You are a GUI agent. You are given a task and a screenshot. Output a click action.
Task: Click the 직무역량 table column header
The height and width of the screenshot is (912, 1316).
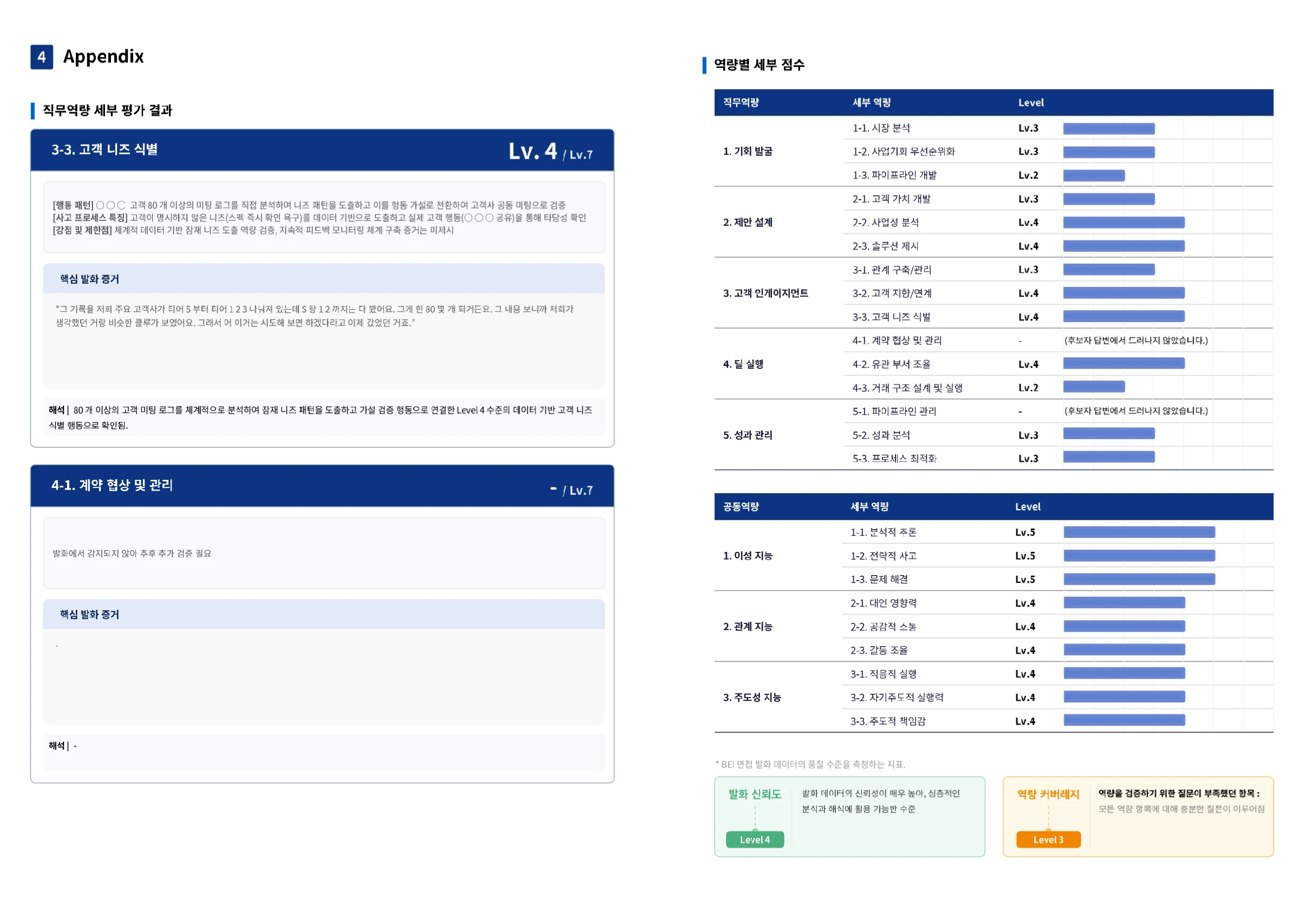pos(741,103)
